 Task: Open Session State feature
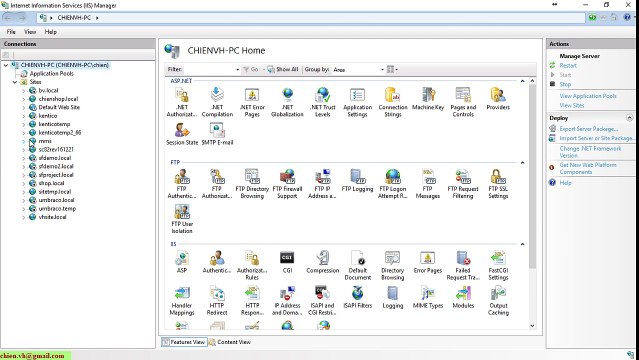coord(182,134)
